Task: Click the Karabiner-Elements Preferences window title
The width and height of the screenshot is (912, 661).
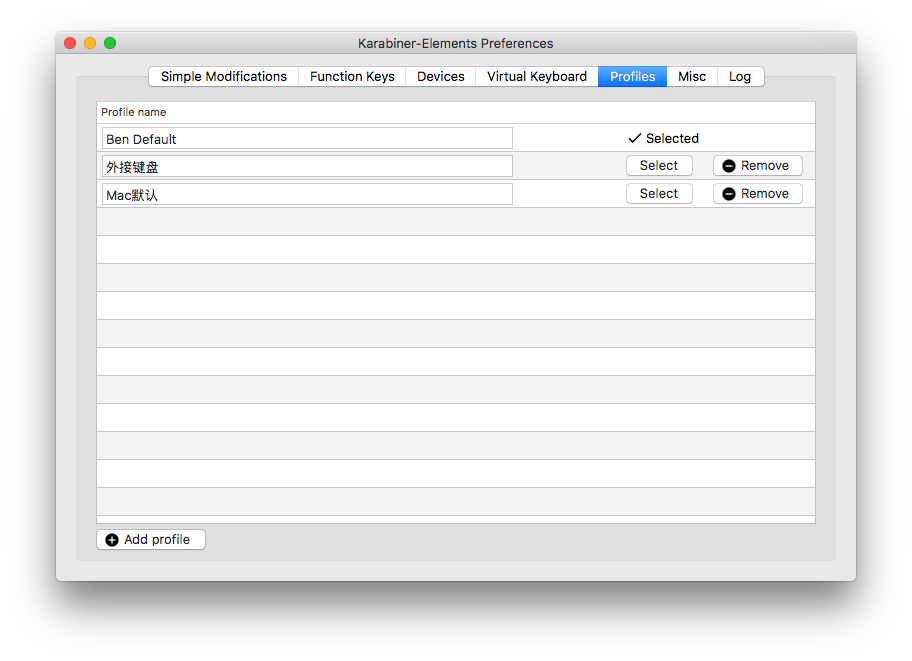Action: click(455, 44)
